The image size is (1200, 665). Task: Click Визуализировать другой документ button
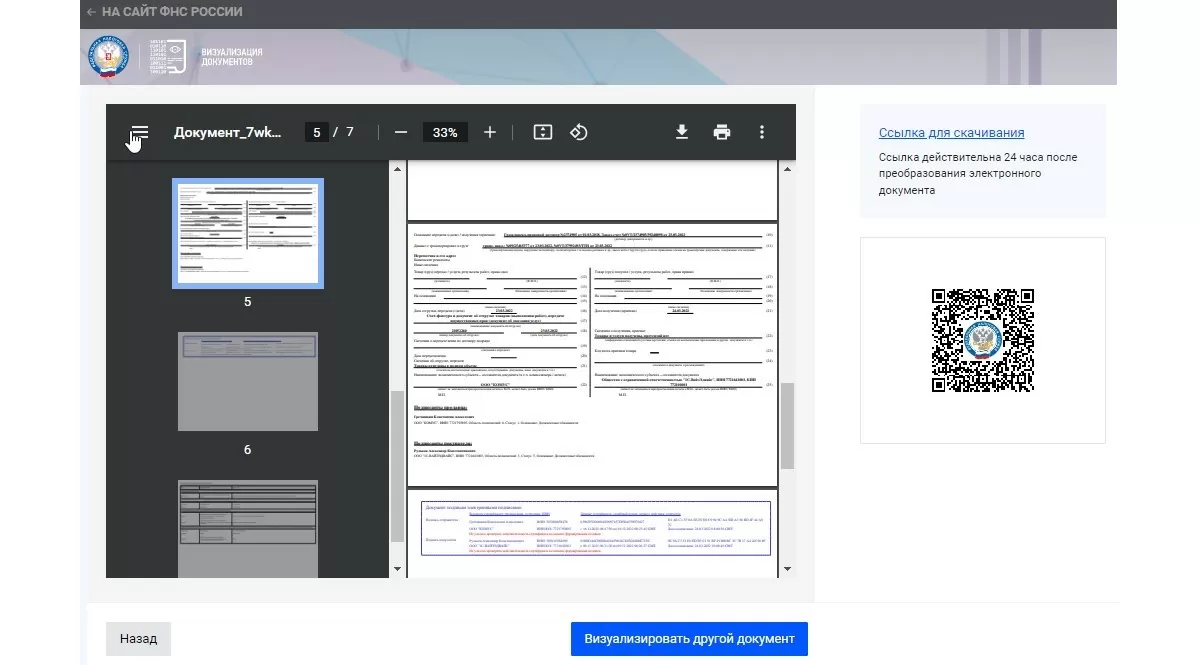pyautogui.click(x=689, y=639)
